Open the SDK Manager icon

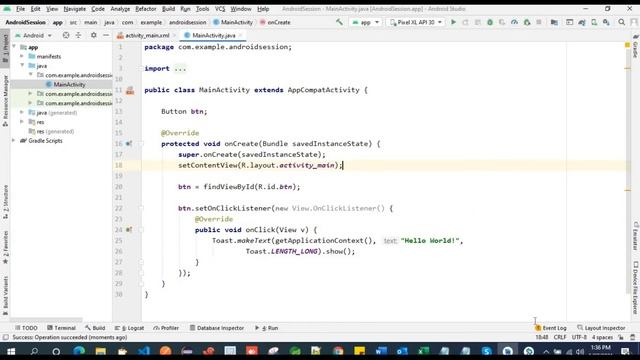point(607,22)
